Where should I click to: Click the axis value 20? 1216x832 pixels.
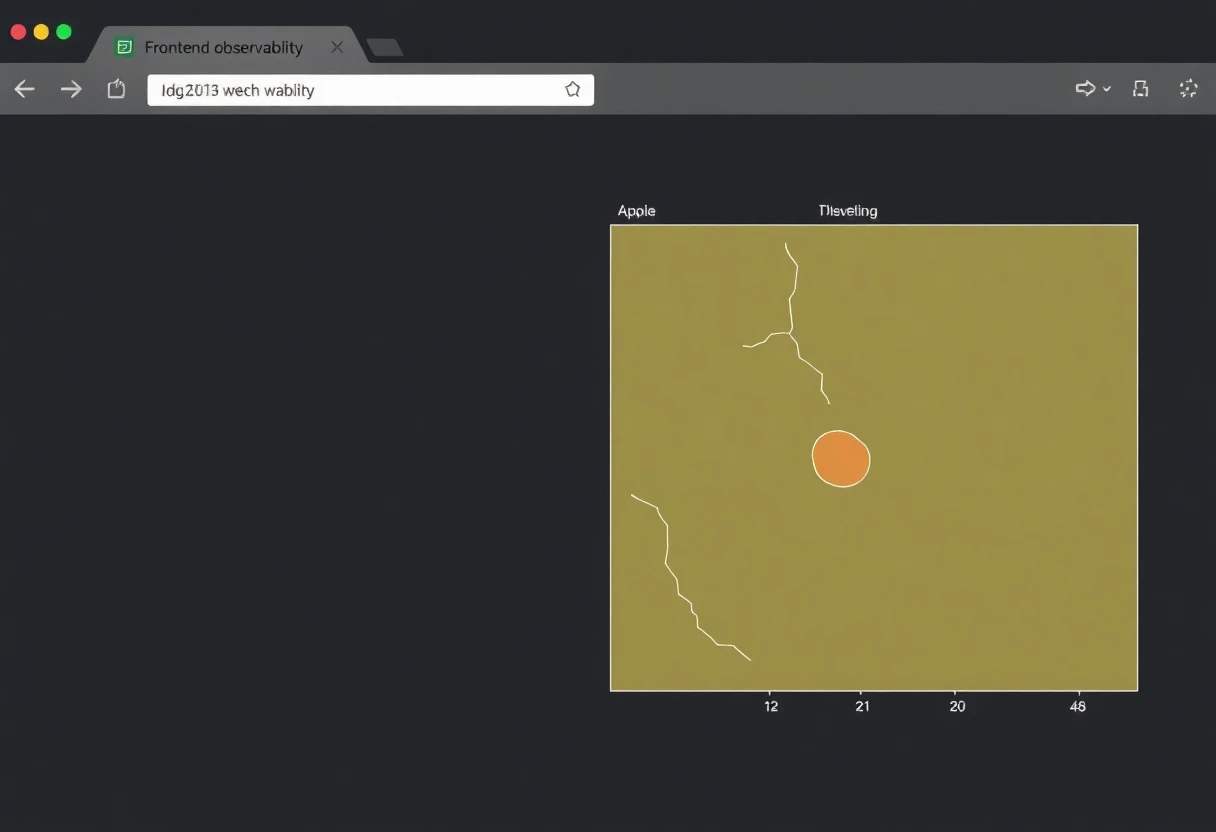957,706
